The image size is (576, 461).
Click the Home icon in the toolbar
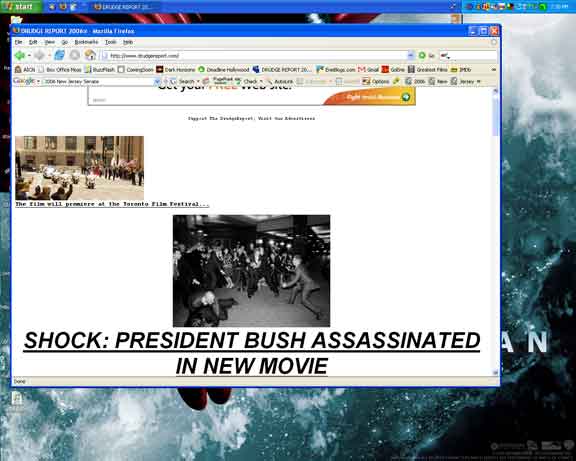(x=90, y=55)
